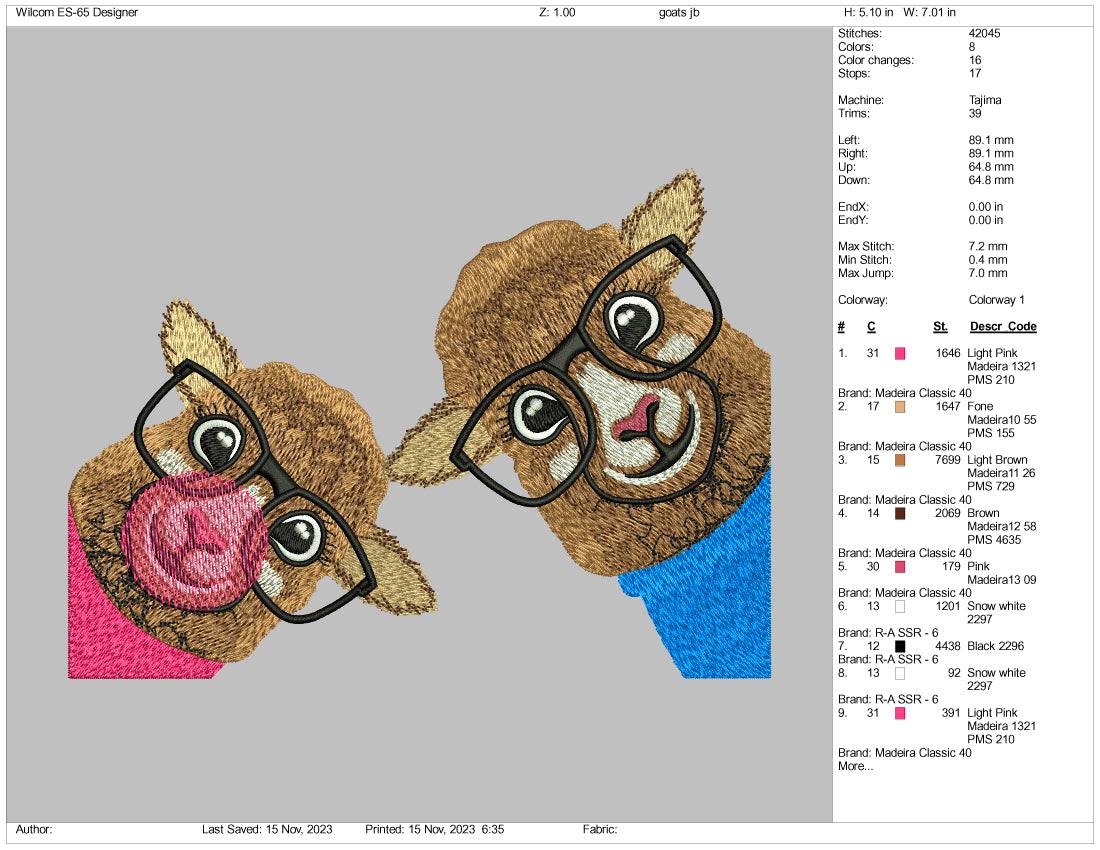Viewport: 1100px width, 850px height.
Task: Select the Light Pink swatch in row 1
Action: [x=900, y=354]
